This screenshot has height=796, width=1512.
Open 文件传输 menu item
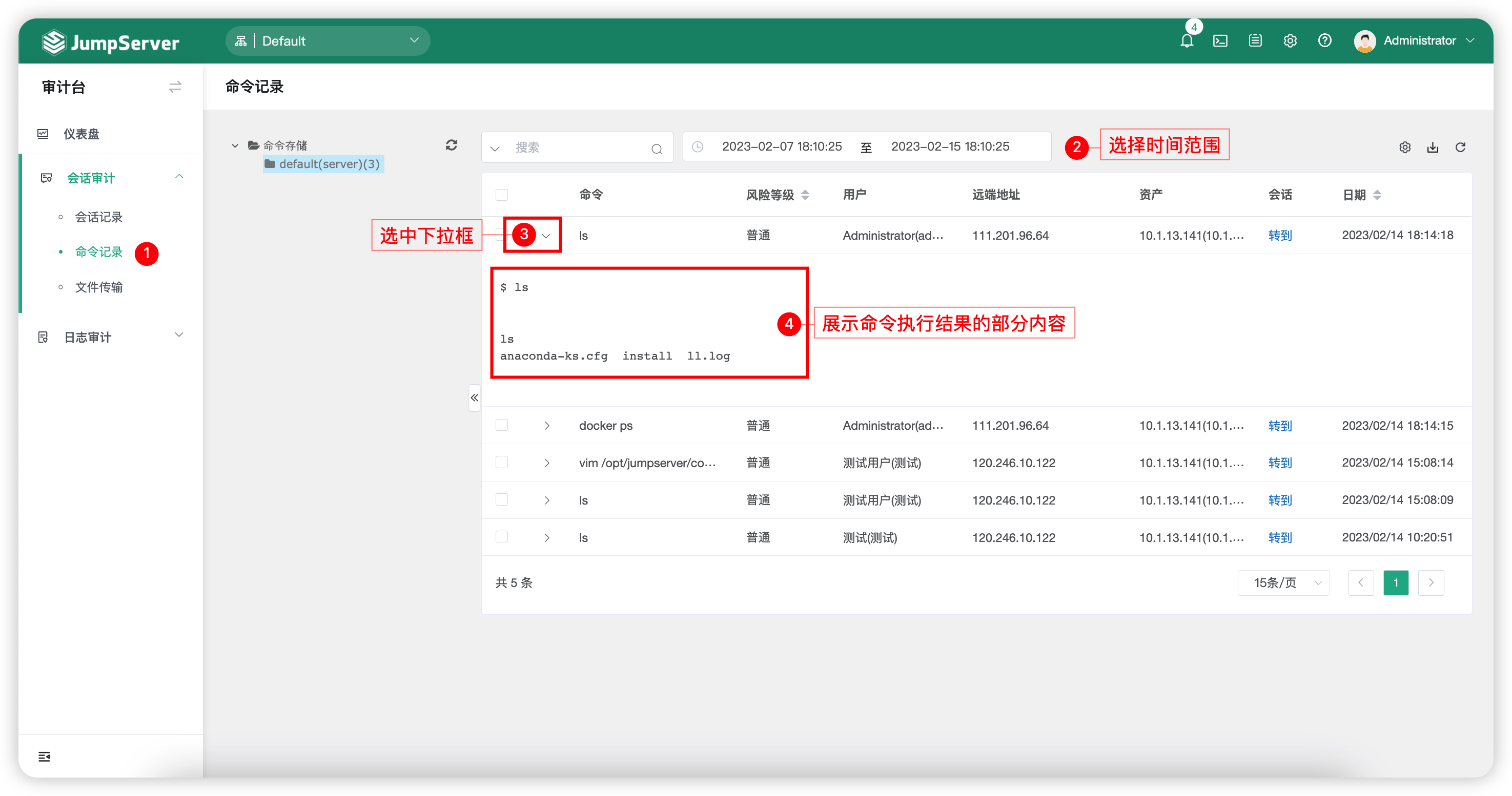click(98, 287)
